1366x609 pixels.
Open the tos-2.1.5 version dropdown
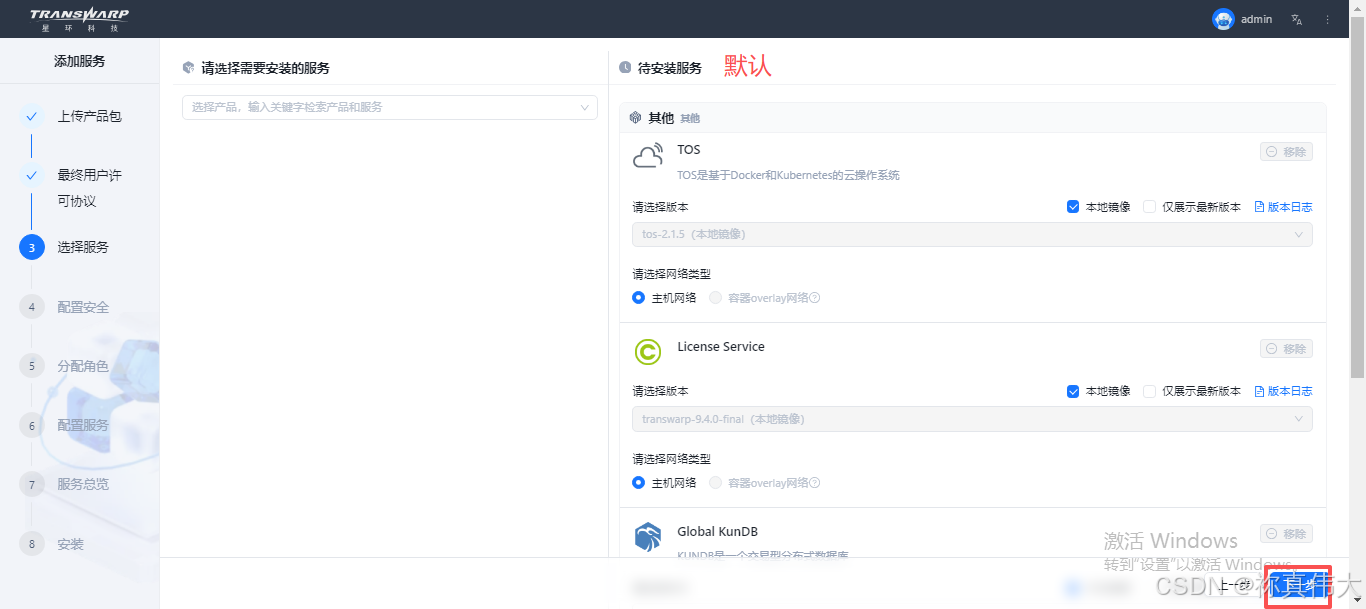(x=972, y=234)
